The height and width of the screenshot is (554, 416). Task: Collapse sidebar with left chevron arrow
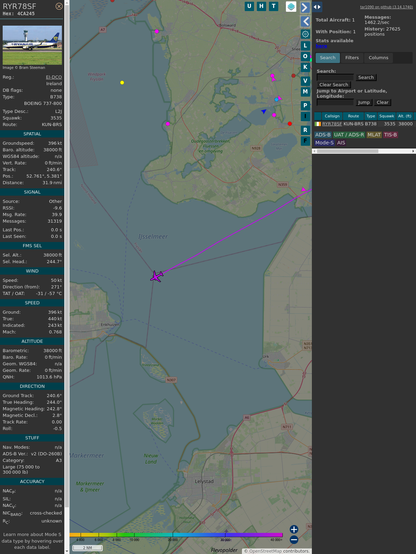pos(305,21)
